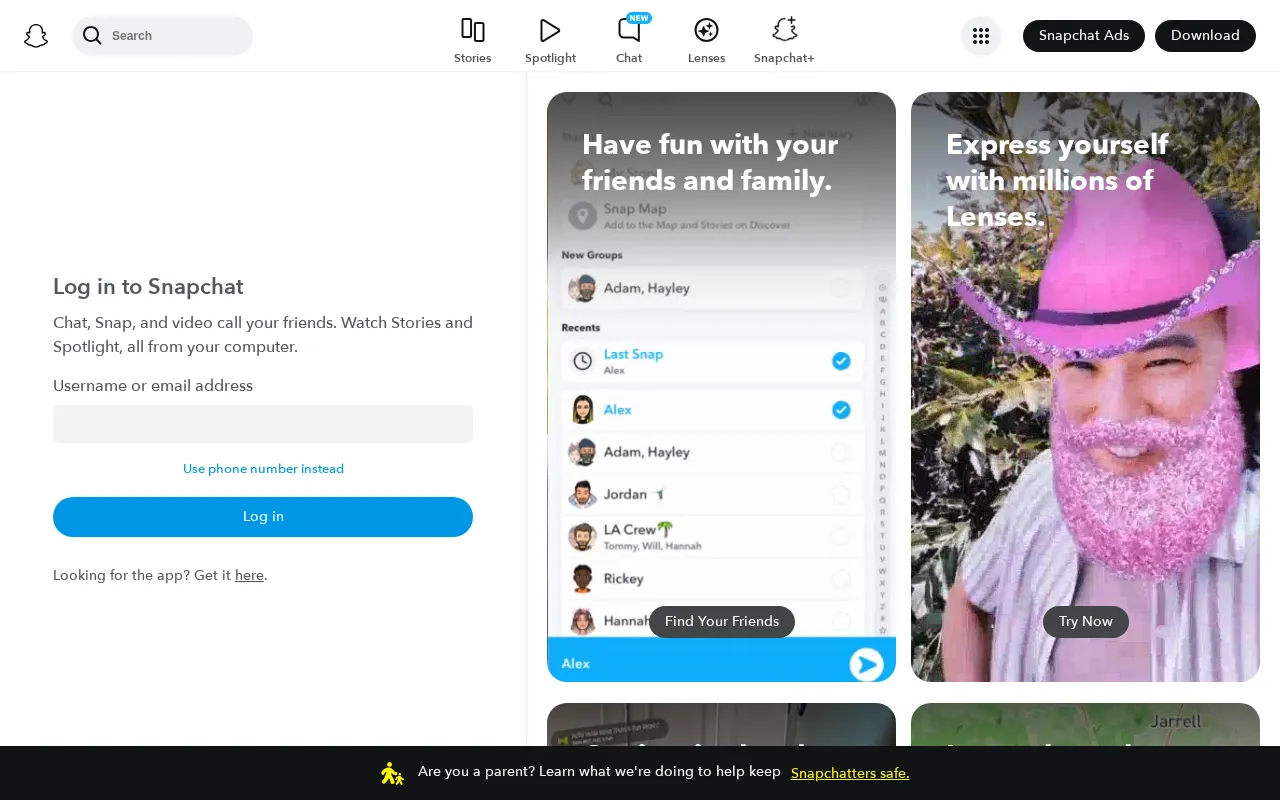The image size is (1280, 800).
Task: Open the Snapchat+ tab
Action: [x=784, y=41]
